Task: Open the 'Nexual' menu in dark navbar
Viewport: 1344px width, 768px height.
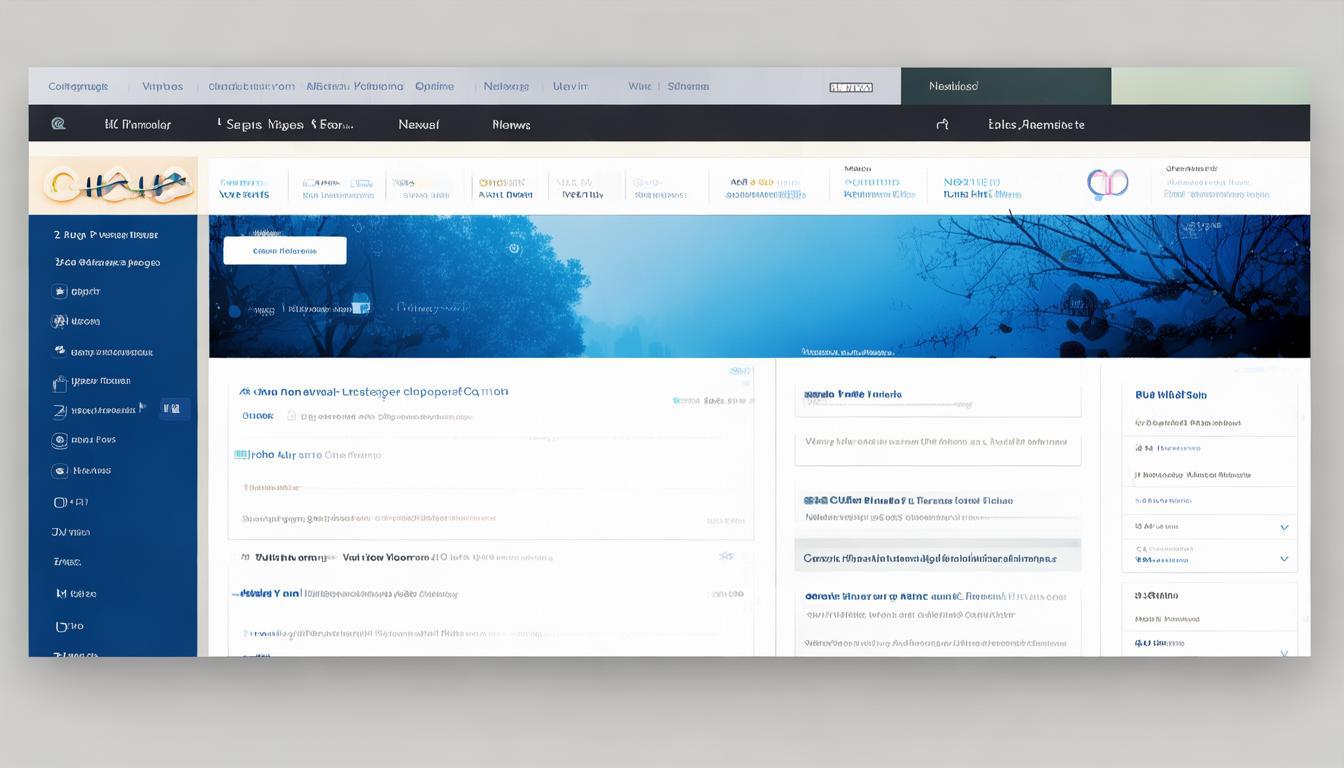Action: 419,125
